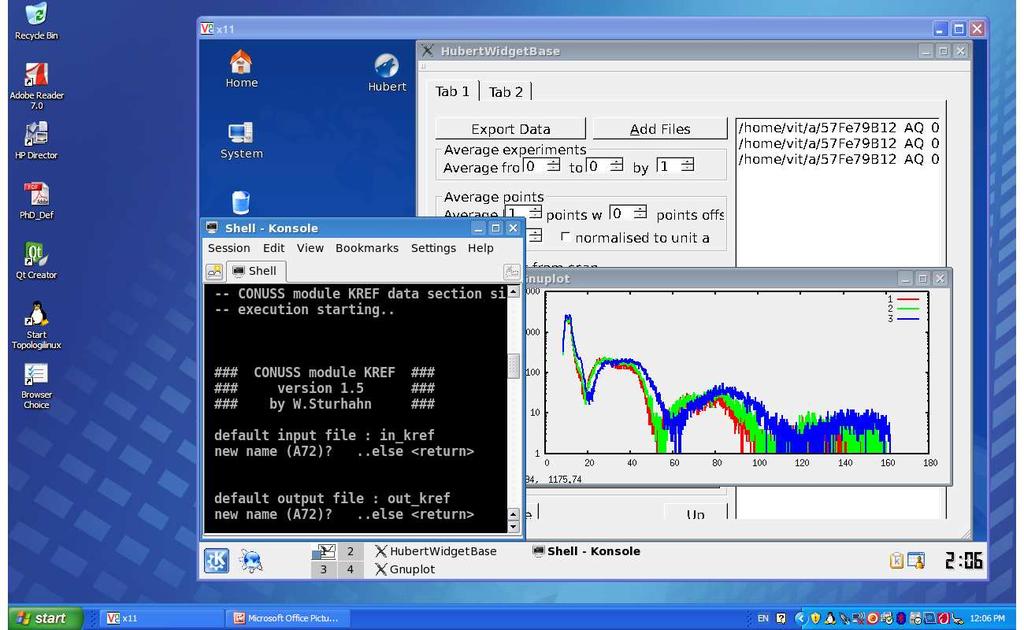Select first file row in the file list

[839, 127]
